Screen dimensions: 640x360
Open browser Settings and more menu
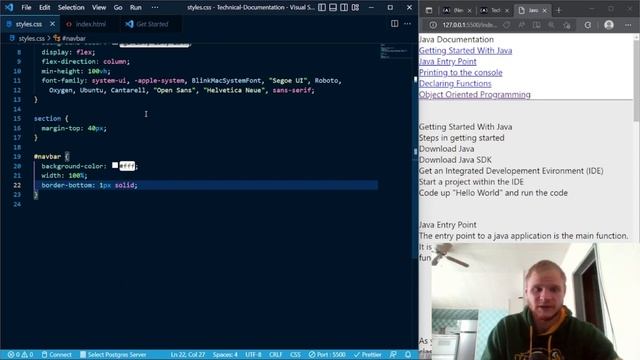click(628, 25)
